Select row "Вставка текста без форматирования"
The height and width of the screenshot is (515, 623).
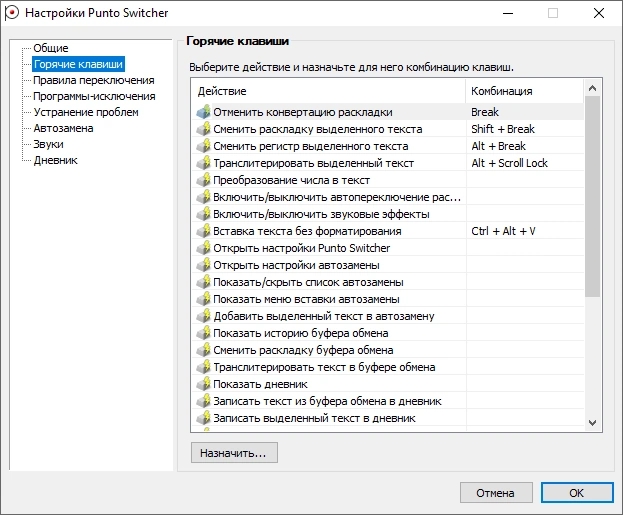pyautogui.click(x=388, y=231)
